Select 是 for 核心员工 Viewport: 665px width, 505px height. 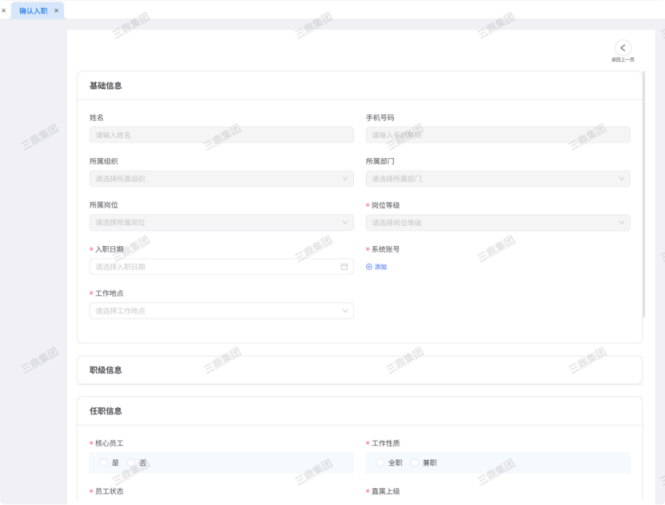click(x=104, y=463)
